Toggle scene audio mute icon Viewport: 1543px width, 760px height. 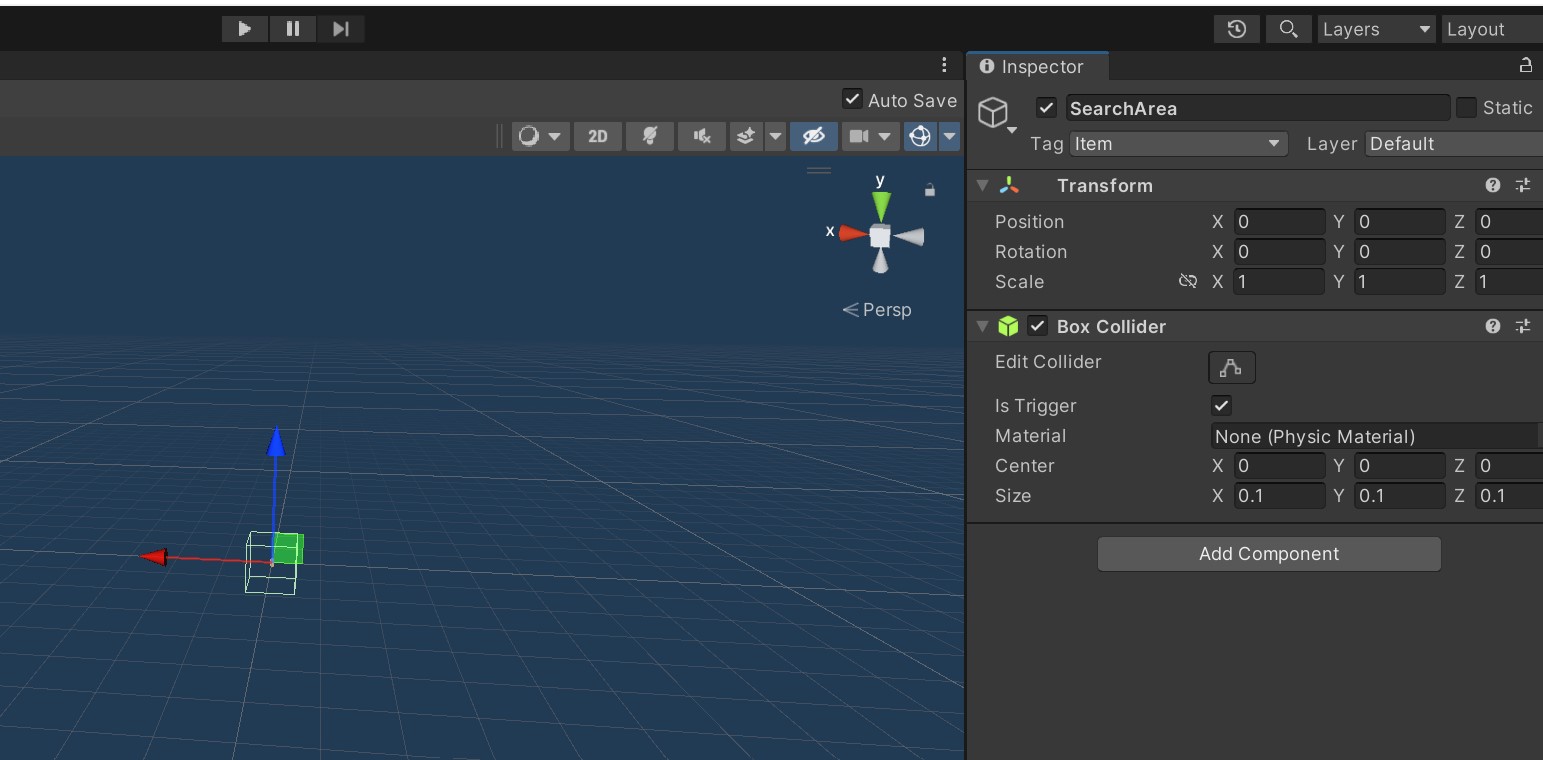coord(702,136)
